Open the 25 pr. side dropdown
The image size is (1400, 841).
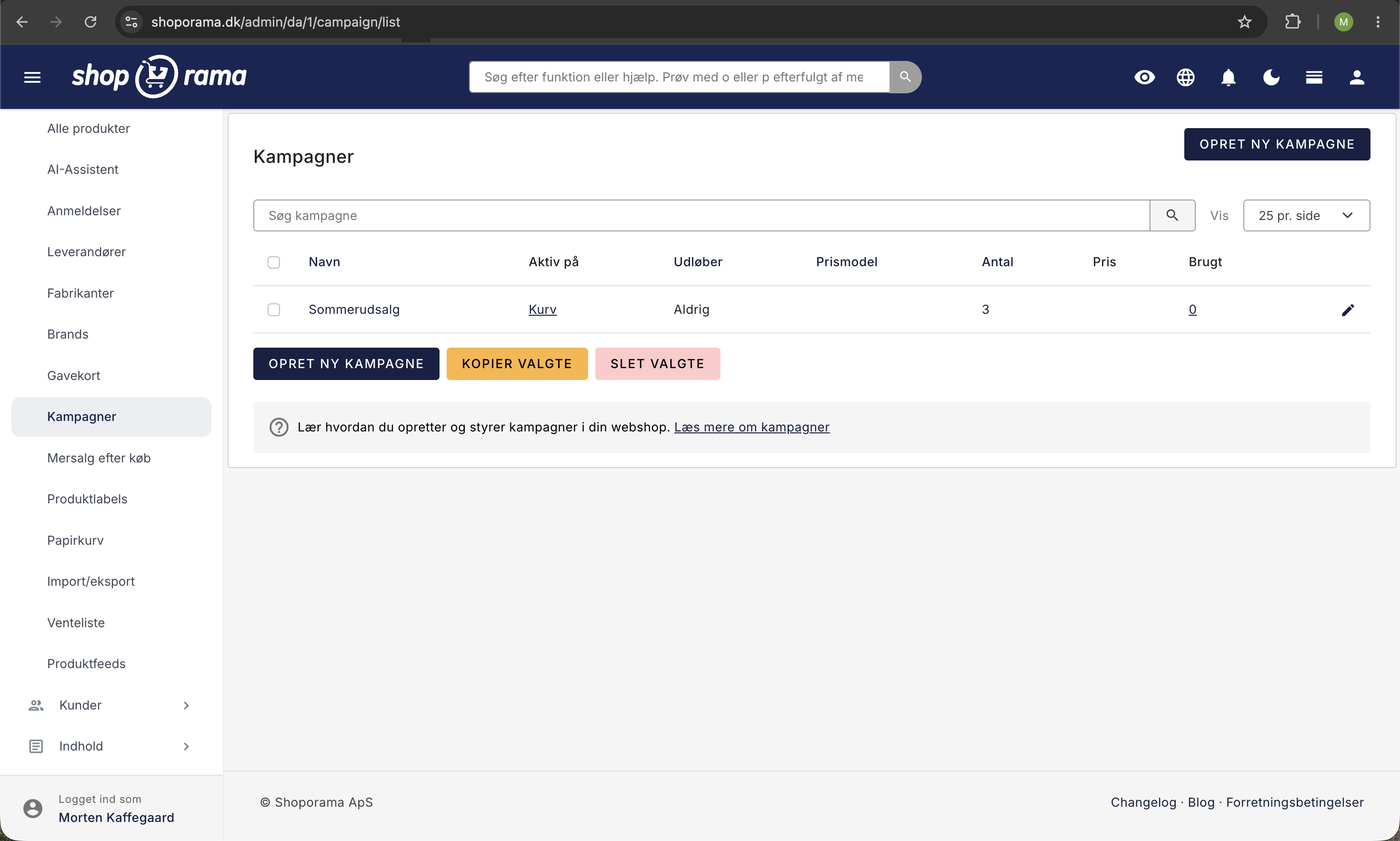1306,215
